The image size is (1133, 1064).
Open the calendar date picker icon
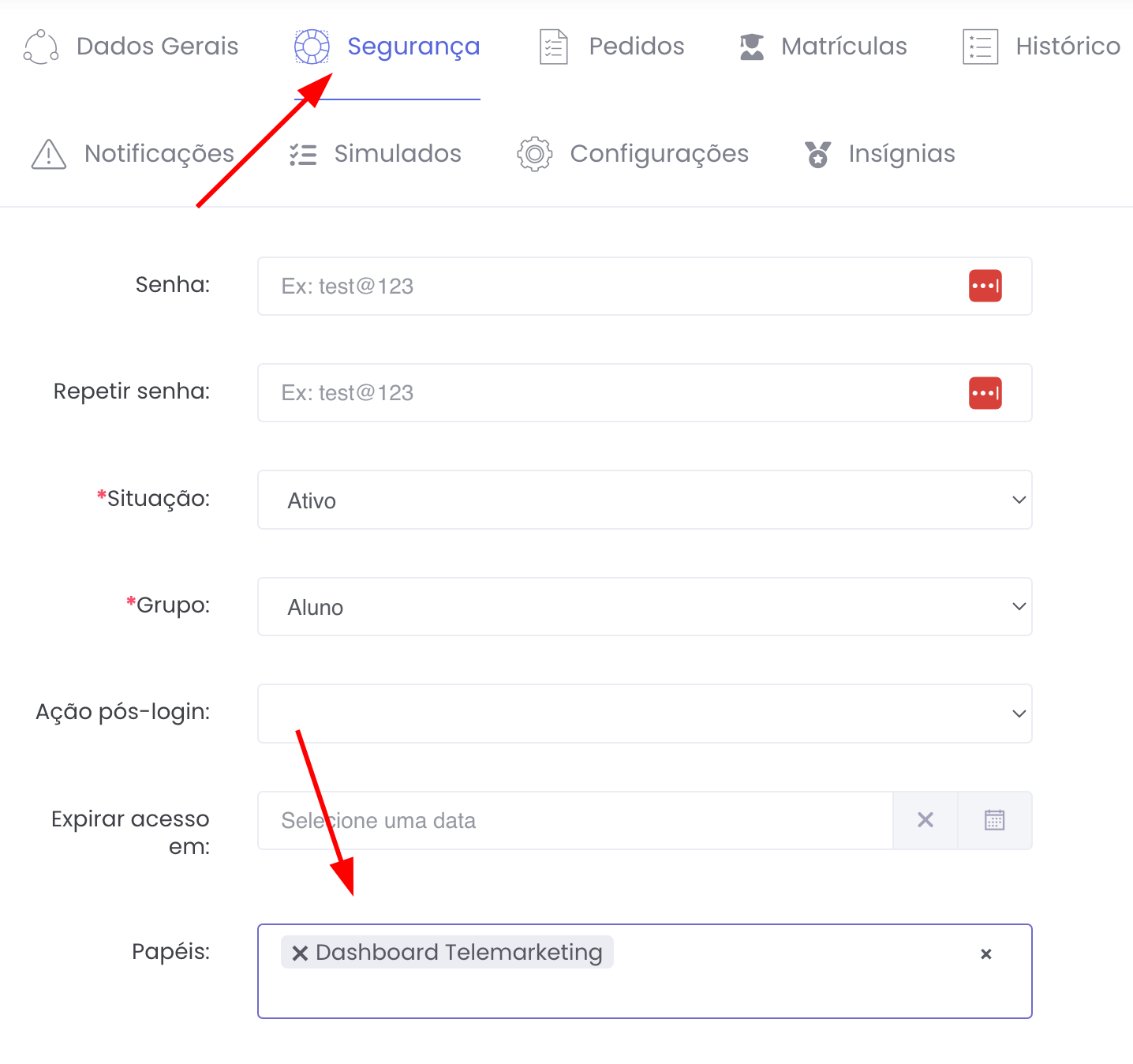click(994, 820)
